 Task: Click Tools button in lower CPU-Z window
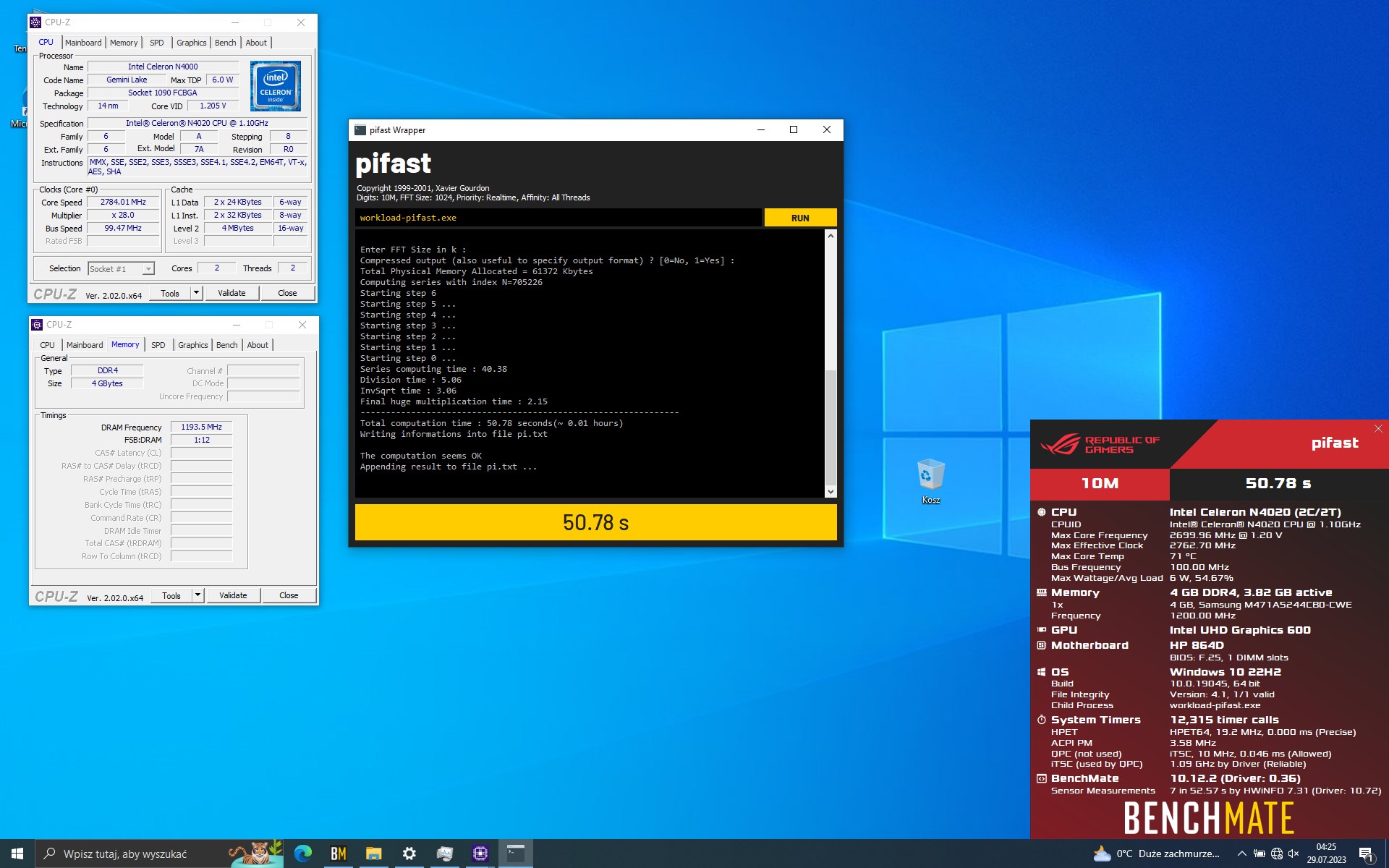(171, 595)
